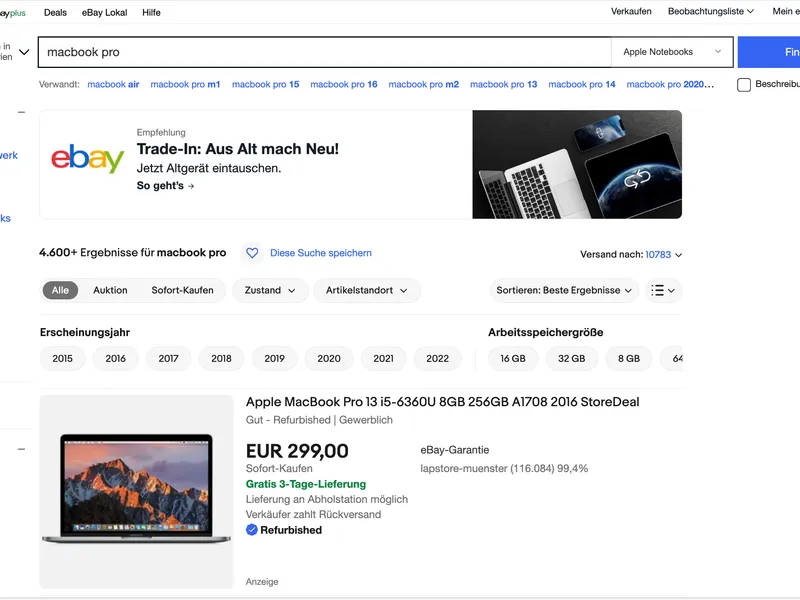
Task: Open the So geht's trade-in link
Action: [165, 186]
